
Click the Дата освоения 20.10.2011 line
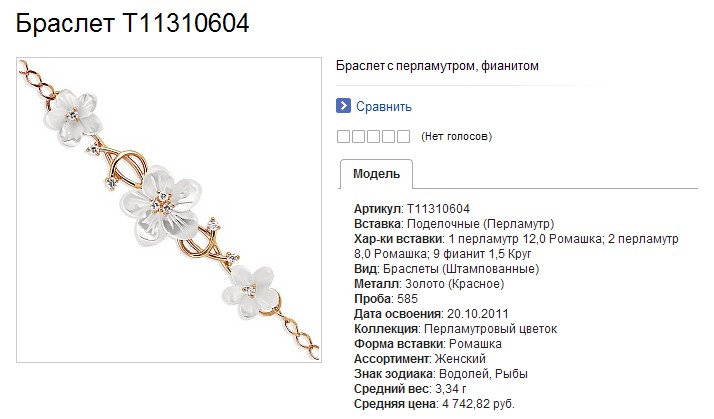click(431, 314)
